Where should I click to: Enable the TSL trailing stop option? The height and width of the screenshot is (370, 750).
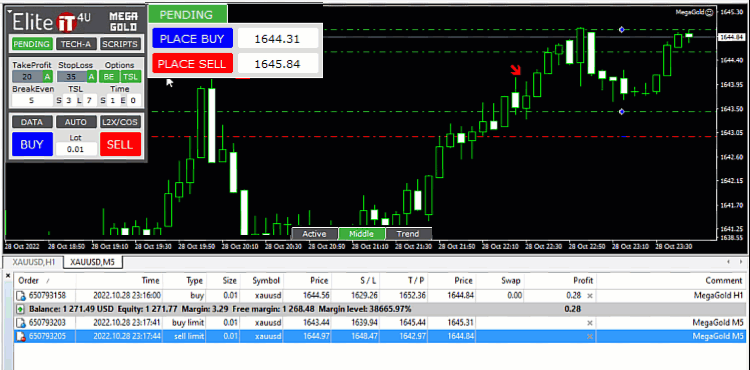(x=131, y=76)
